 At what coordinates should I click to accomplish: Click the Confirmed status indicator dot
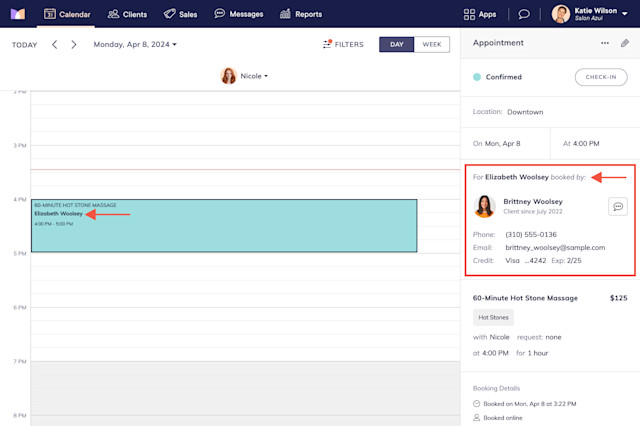(477, 77)
